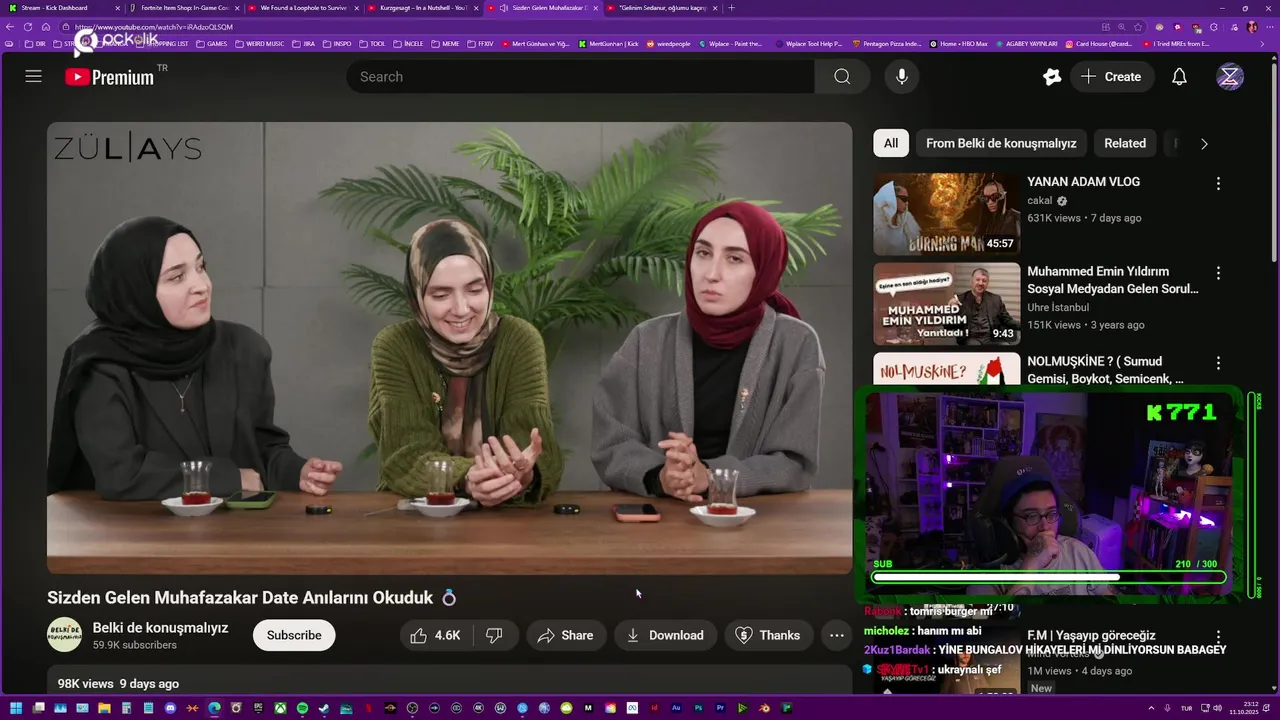Select From Belki de konuşmalıyız chip
Screen dimensions: 1280x720
coord(1001,143)
